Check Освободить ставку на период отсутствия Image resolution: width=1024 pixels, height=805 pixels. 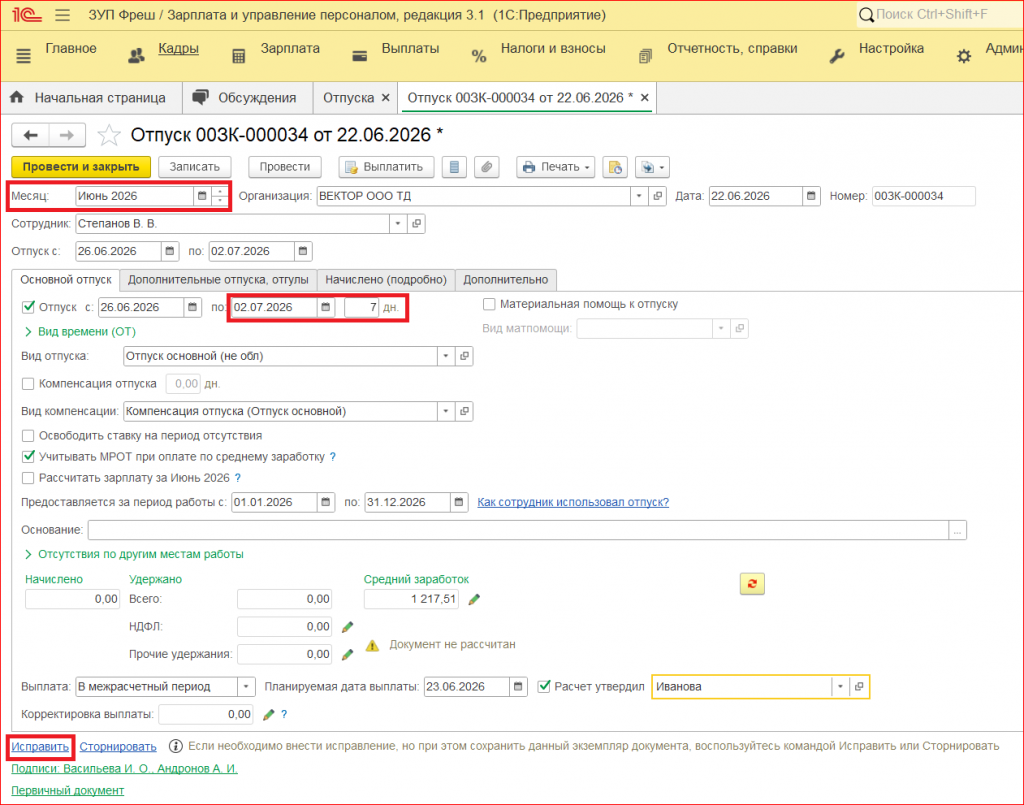click(x=28, y=436)
